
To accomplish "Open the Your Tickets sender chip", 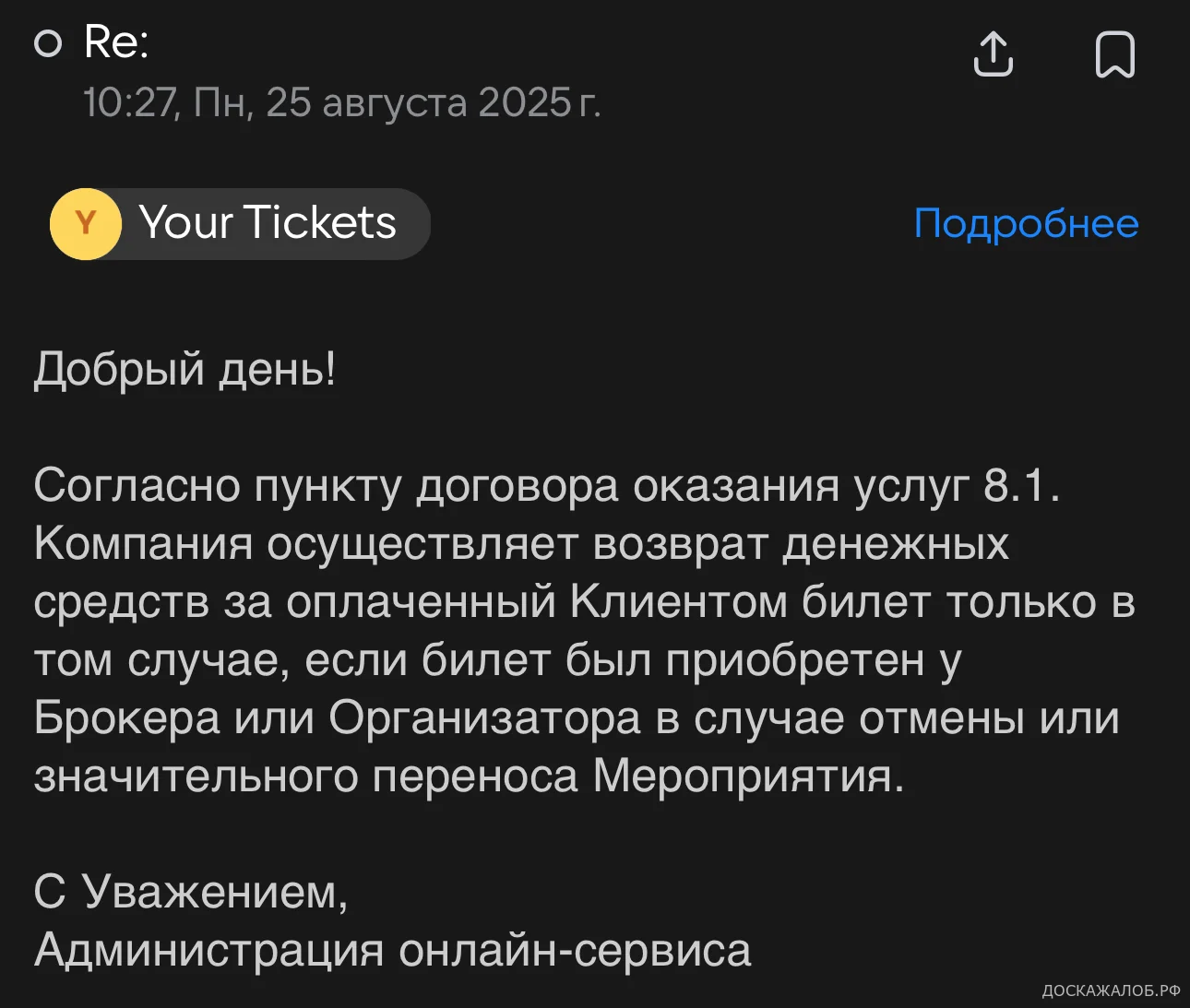I will click(x=267, y=223).
